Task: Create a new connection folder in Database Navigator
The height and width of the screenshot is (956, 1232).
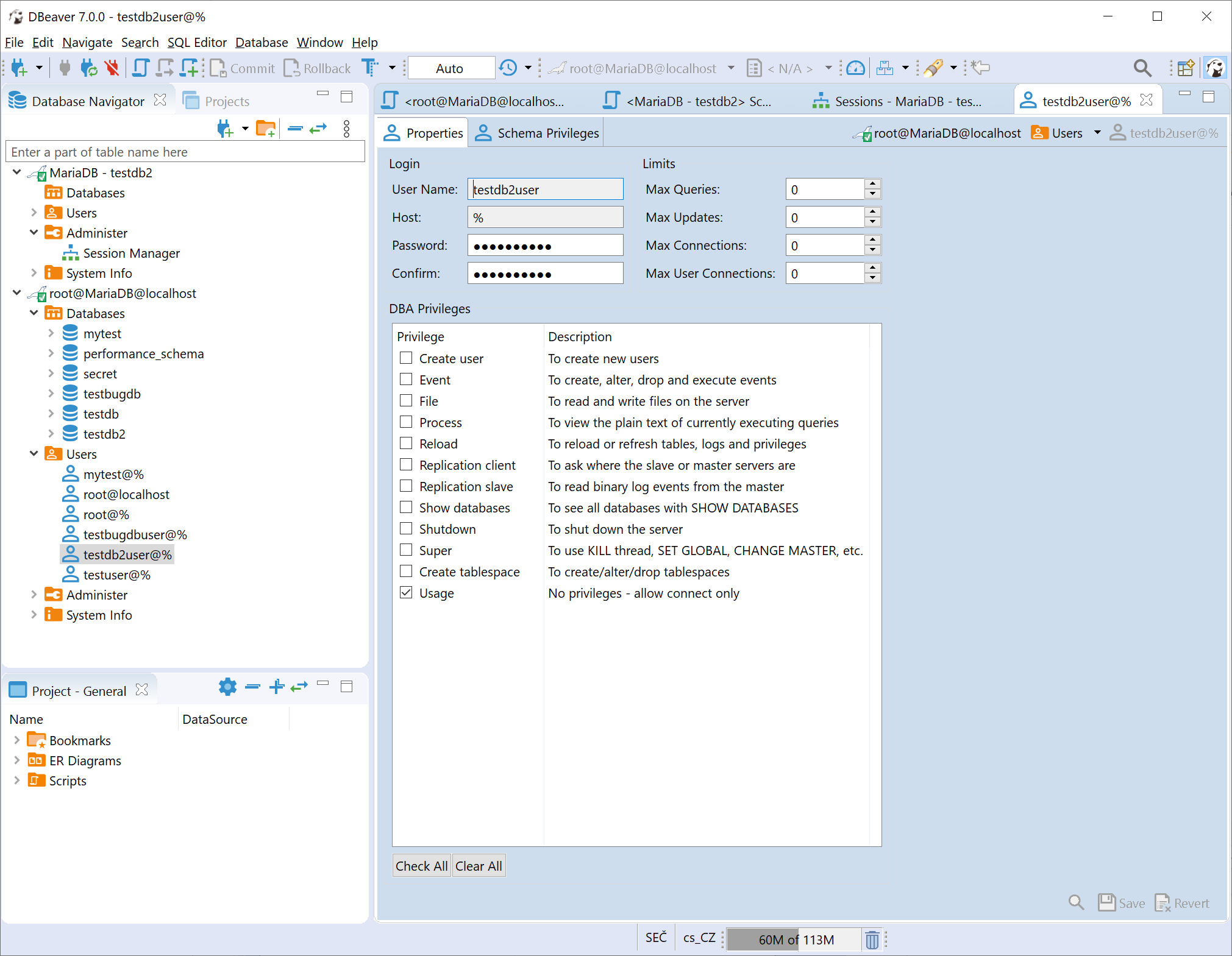Action: click(265, 128)
